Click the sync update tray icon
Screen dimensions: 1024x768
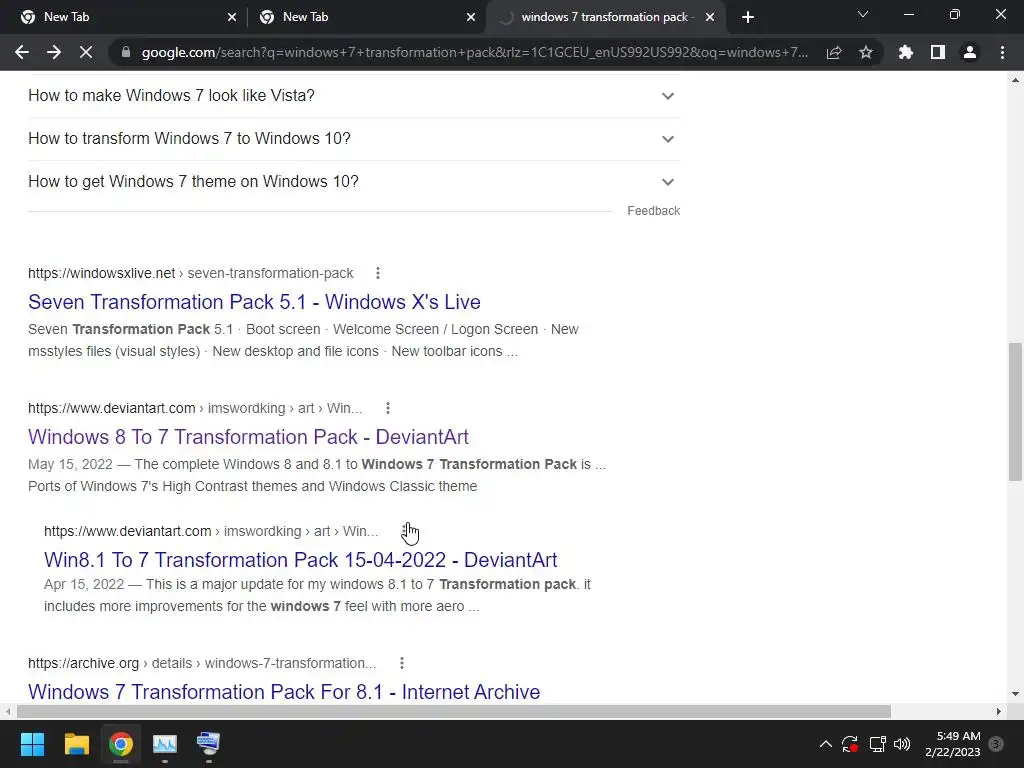coord(850,744)
